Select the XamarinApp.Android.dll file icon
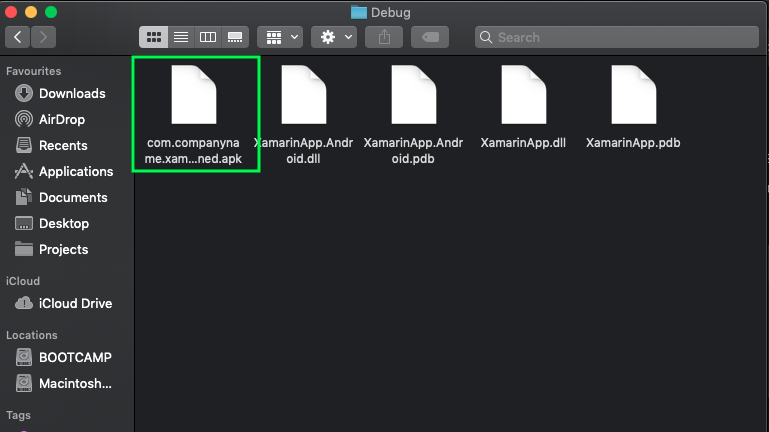The width and height of the screenshot is (769, 432). 304,95
